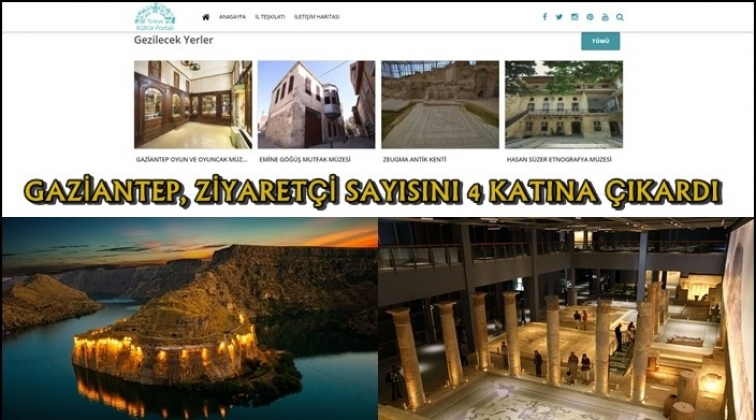Open the İL TEŞKİLATI menu item
The width and height of the screenshot is (756, 420).
pyautogui.click(x=270, y=17)
